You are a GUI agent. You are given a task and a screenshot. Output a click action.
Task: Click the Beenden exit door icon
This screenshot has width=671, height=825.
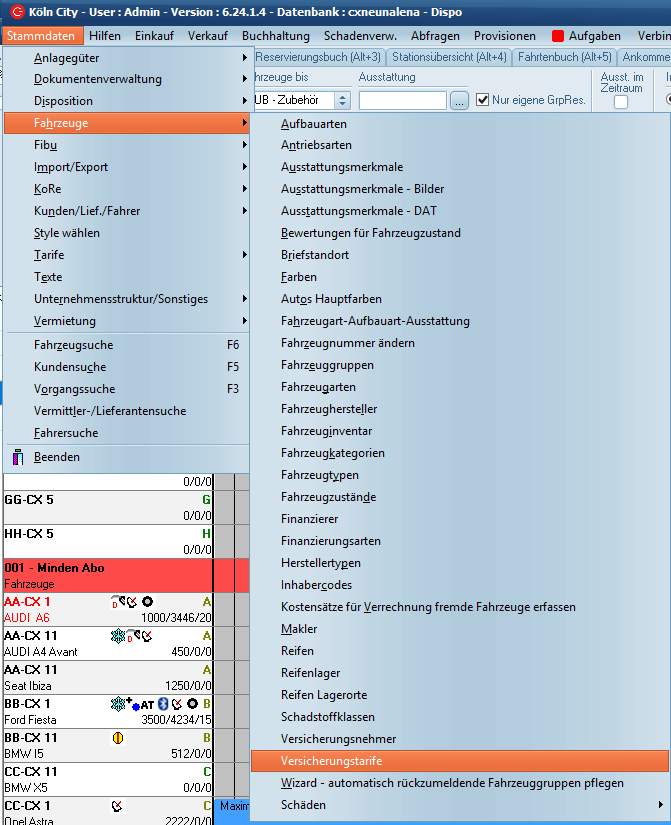(18, 457)
